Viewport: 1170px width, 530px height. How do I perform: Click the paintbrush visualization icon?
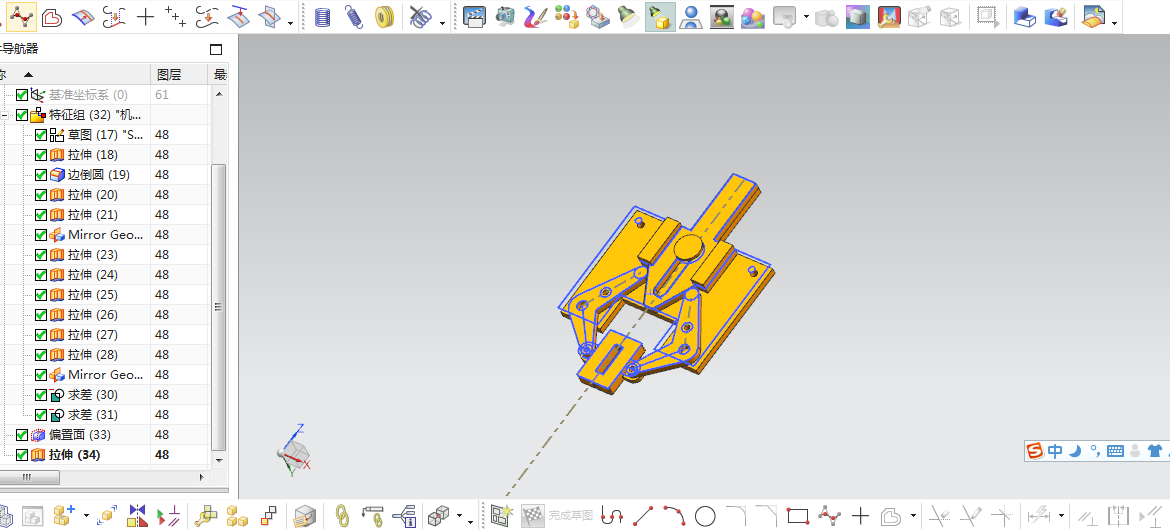536,16
